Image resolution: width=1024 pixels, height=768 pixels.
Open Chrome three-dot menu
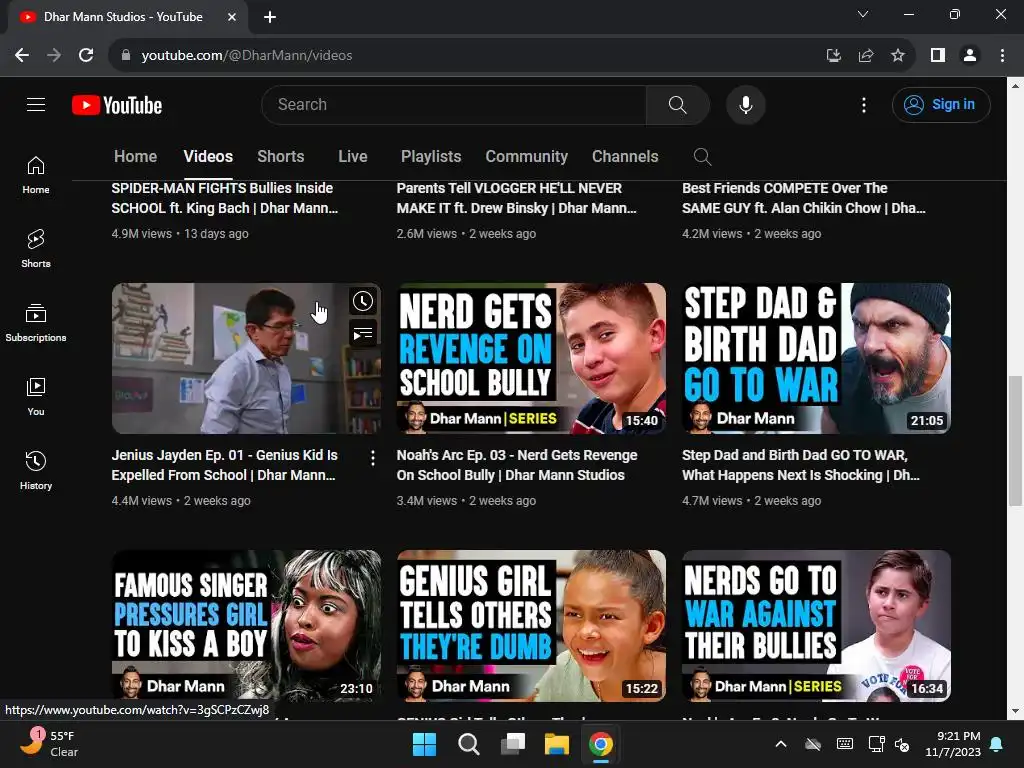pyautogui.click(x=1002, y=56)
